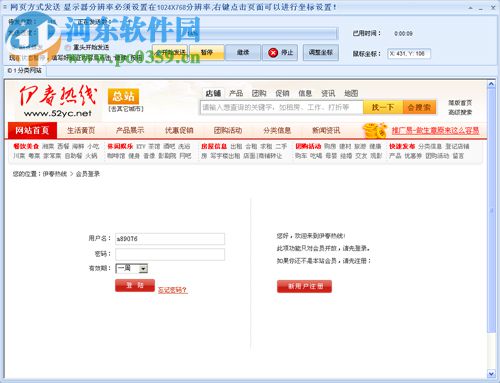Switch search category to 地图
This screenshot has height=383, width=500.
point(351,93)
